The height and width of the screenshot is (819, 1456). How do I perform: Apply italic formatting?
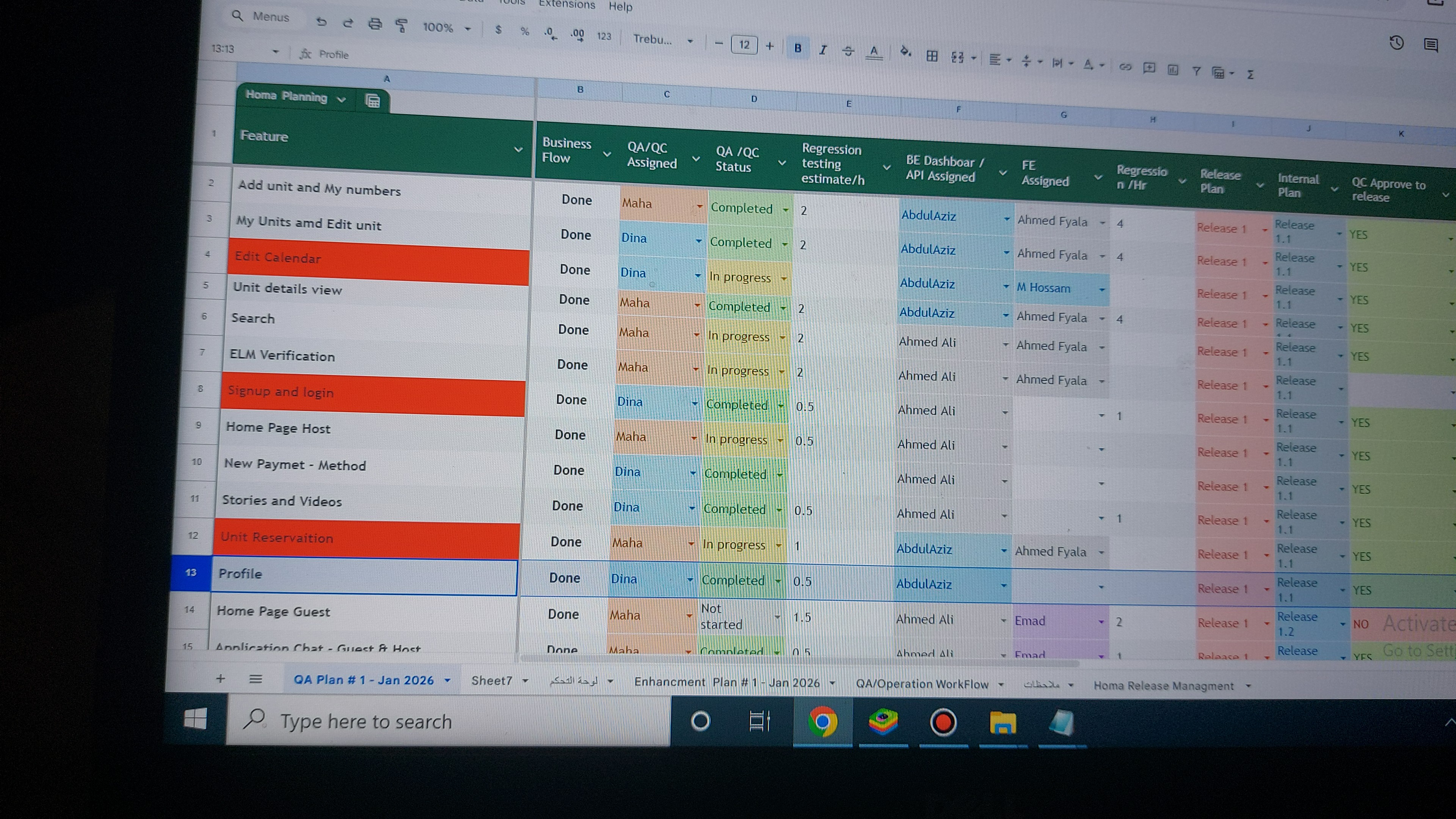pos(823,50)
